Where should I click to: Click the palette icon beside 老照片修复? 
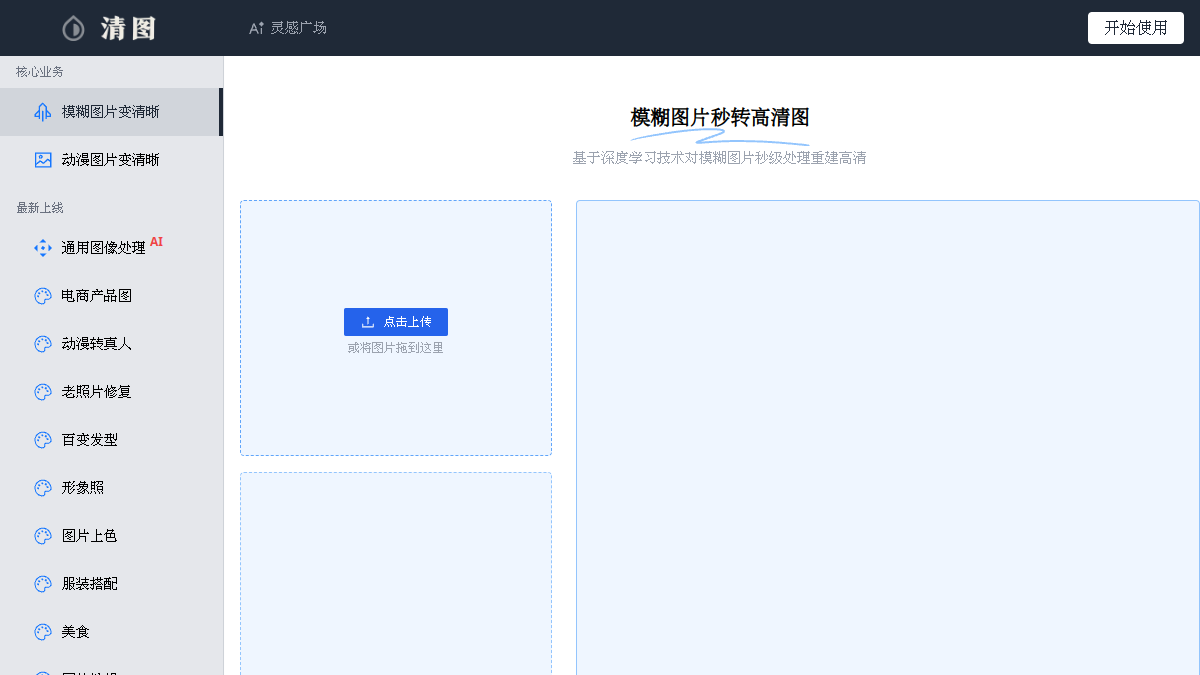[43, 392]
